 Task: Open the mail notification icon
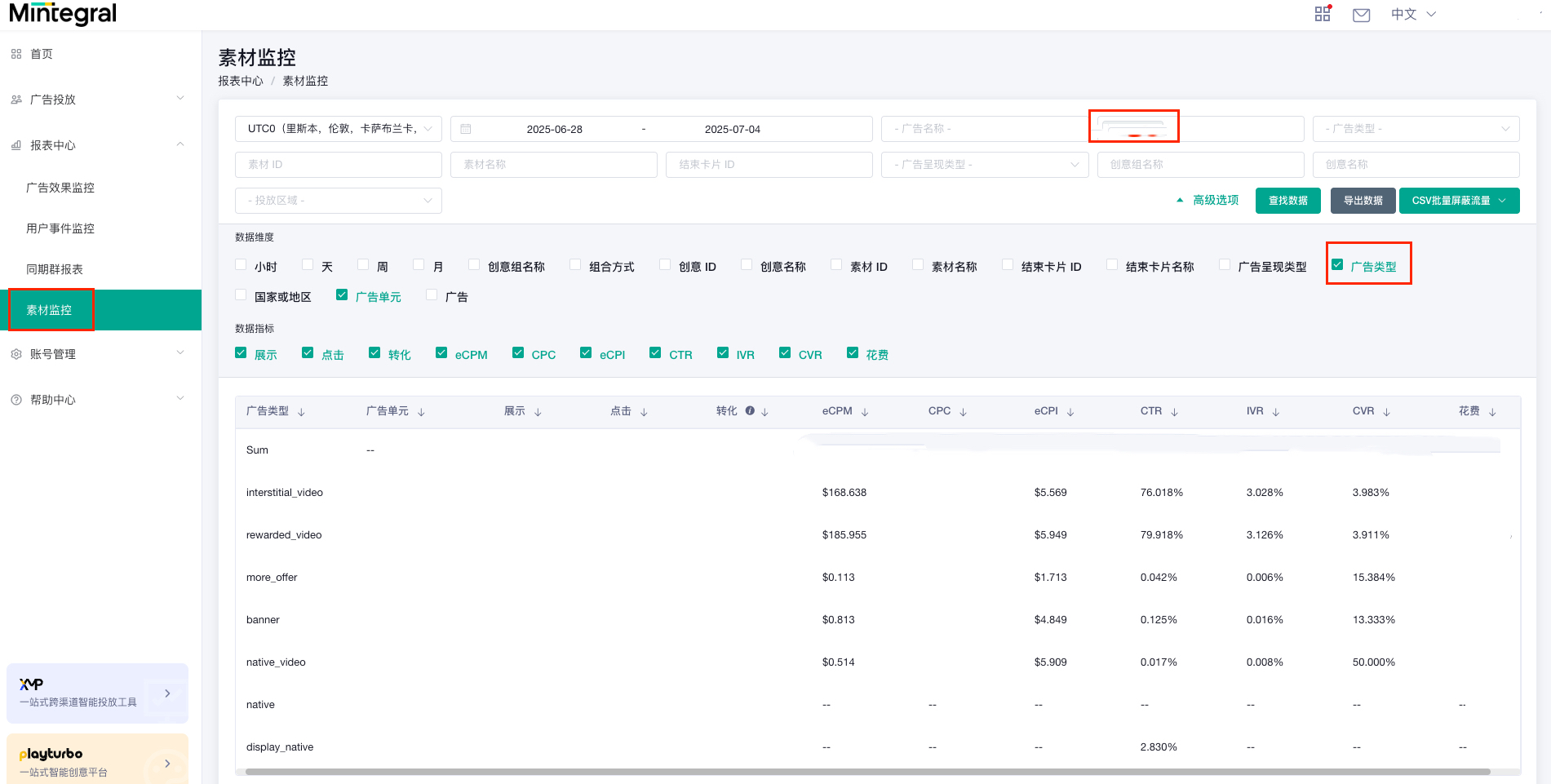1360,14
